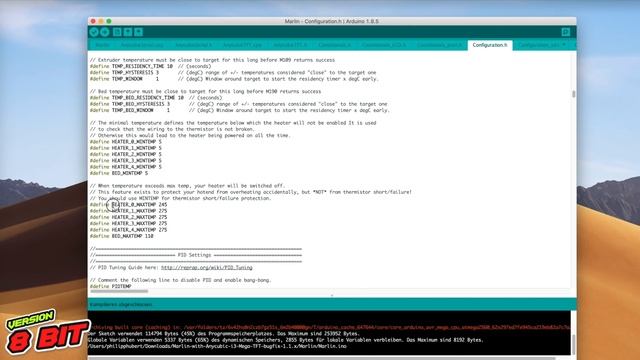Click the HEATER_1_MAXTEMP 275 line
The image size is (640, 360).
point(129,211)
